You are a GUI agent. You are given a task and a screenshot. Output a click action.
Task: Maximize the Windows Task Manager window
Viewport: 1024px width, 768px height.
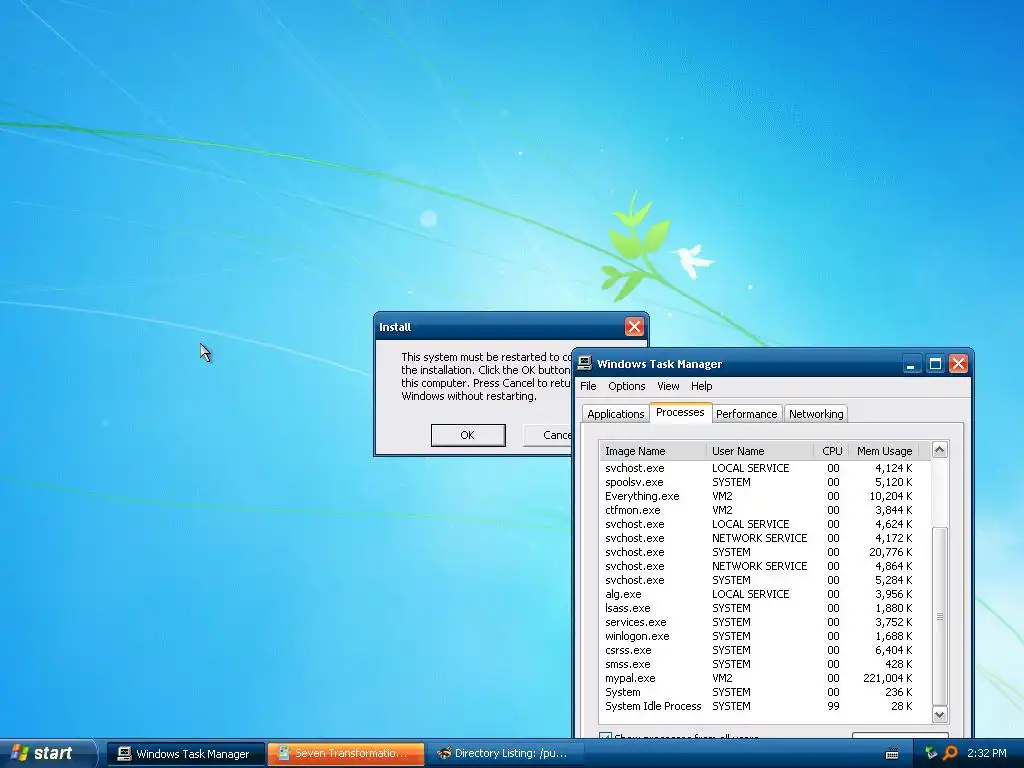pos(935,364)
